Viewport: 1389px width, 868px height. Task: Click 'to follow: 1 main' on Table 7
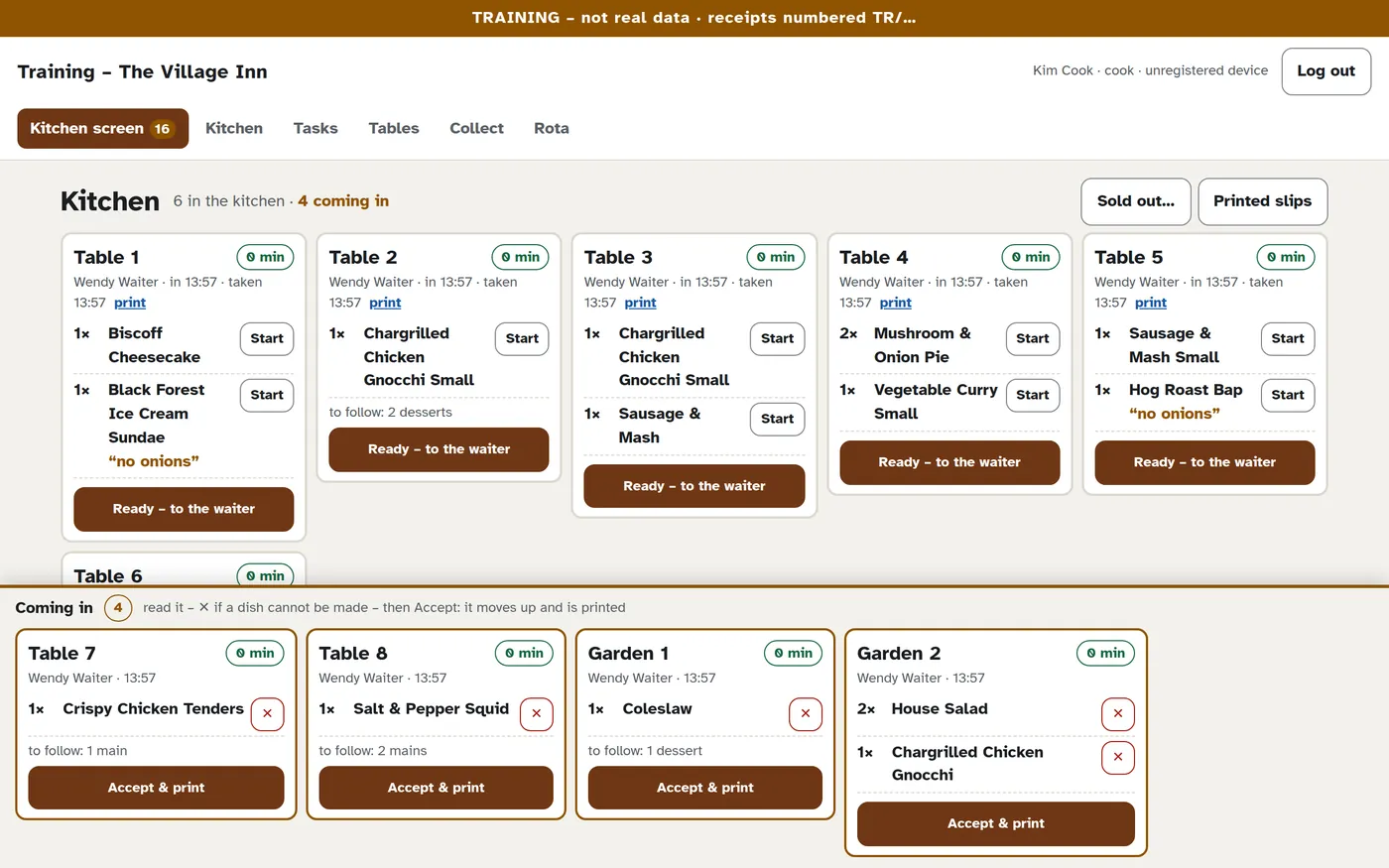(x=77, y=751)
